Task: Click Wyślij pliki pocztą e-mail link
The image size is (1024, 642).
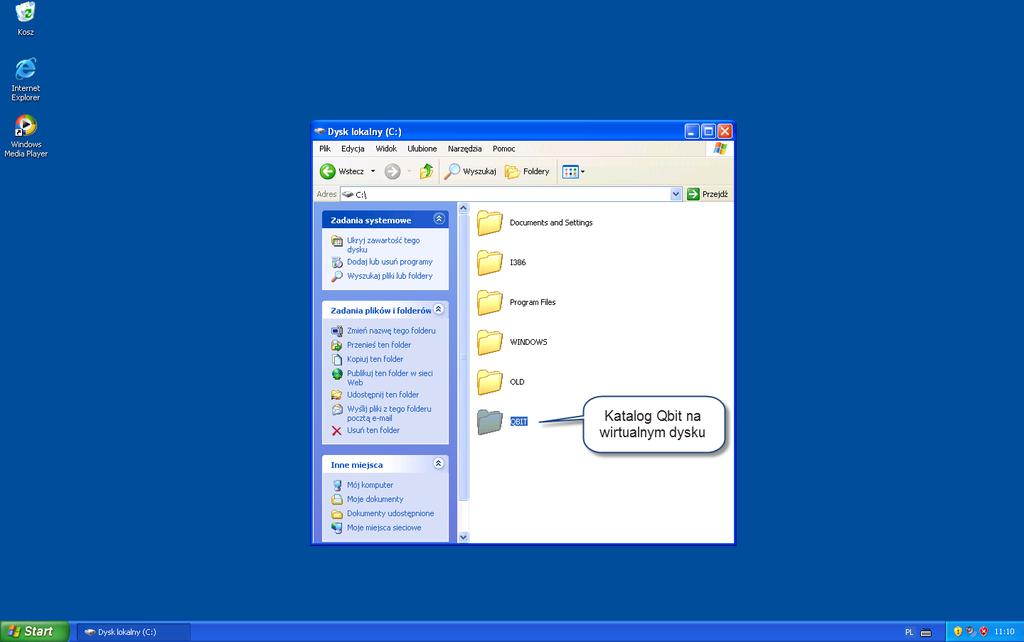Action: click(389, 413)
